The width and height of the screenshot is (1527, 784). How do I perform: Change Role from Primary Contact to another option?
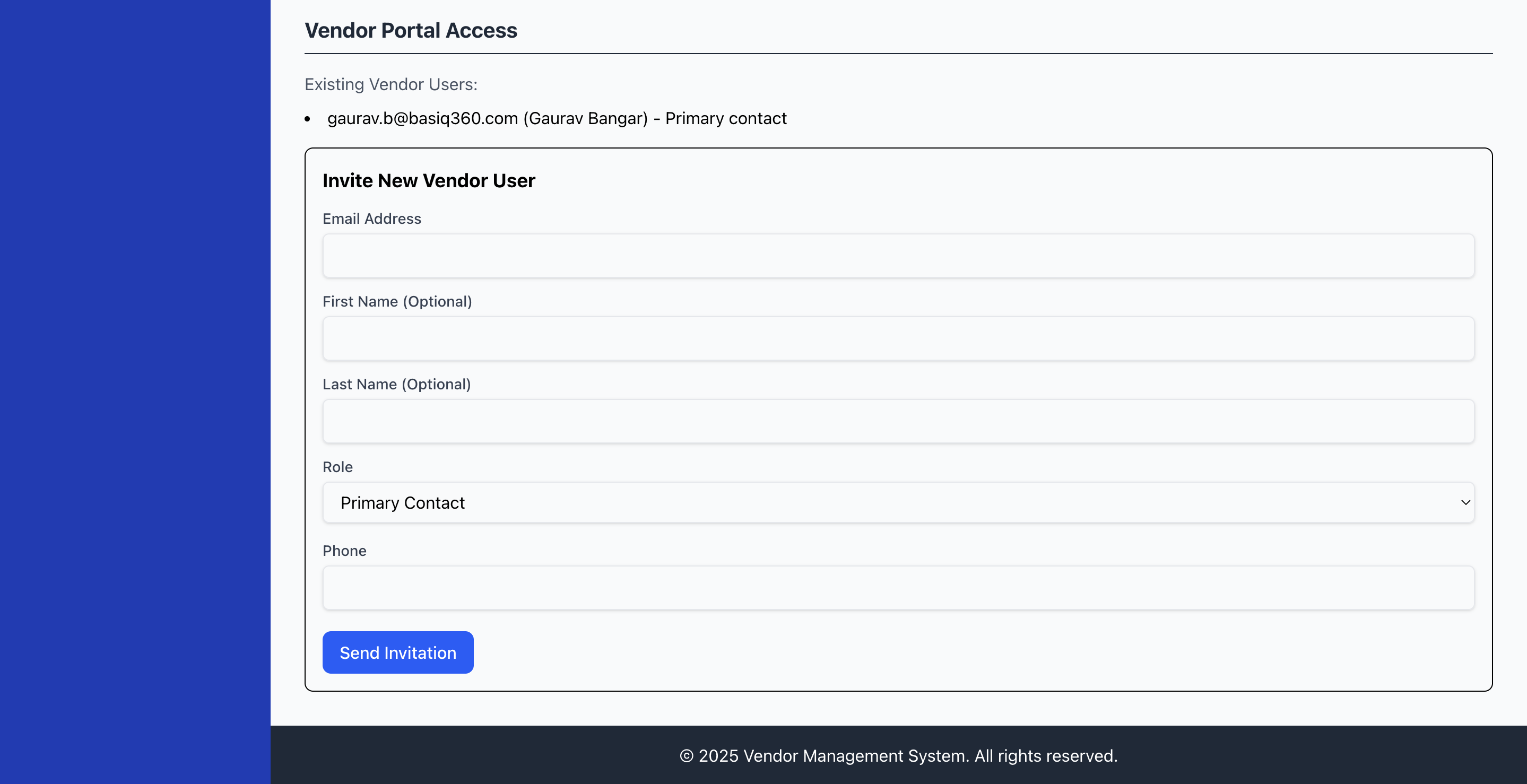click(898, 502)
